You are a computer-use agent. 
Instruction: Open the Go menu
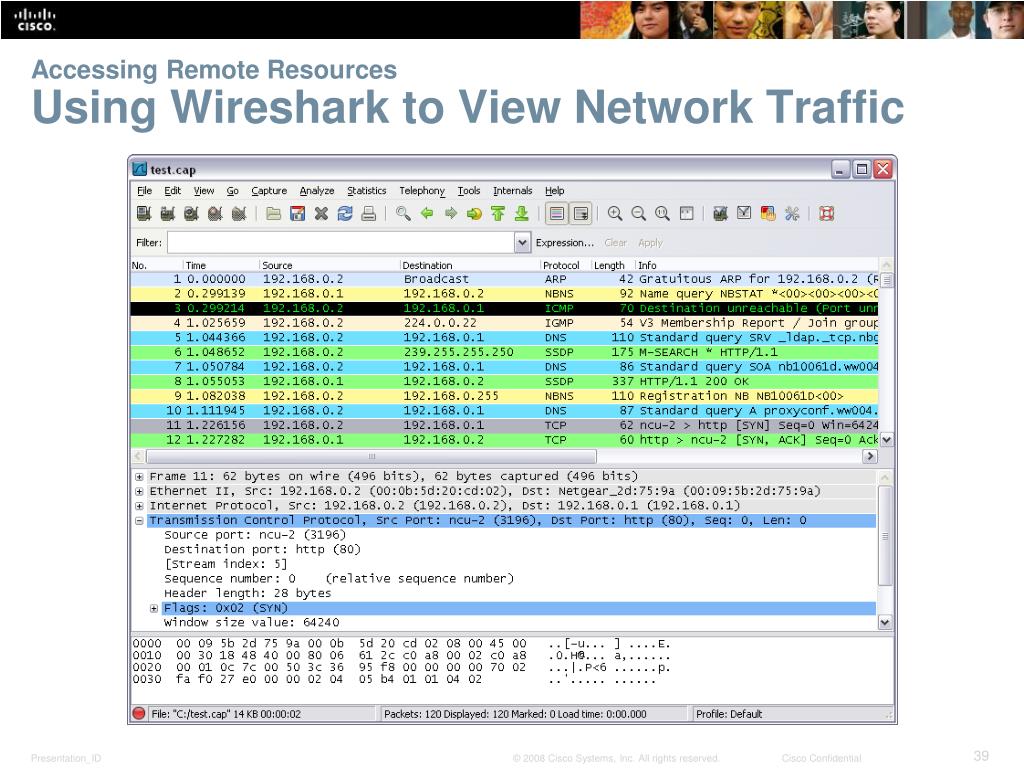232,191
